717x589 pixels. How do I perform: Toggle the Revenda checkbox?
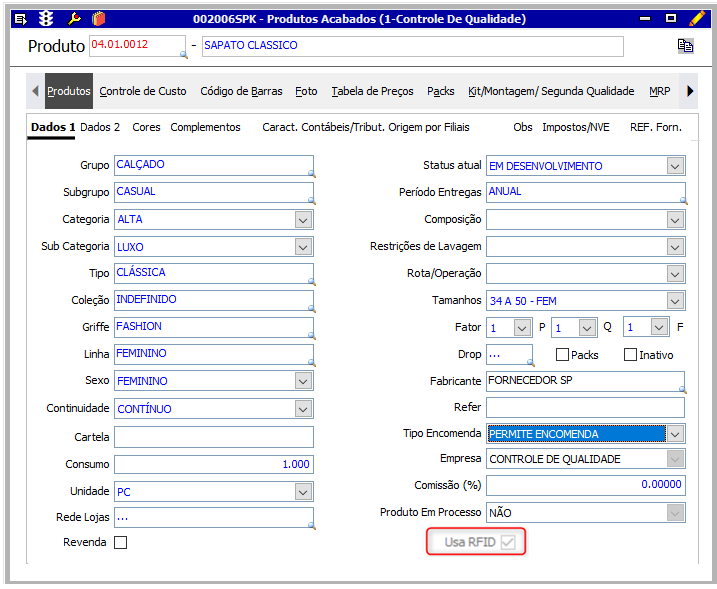[121, 543]
